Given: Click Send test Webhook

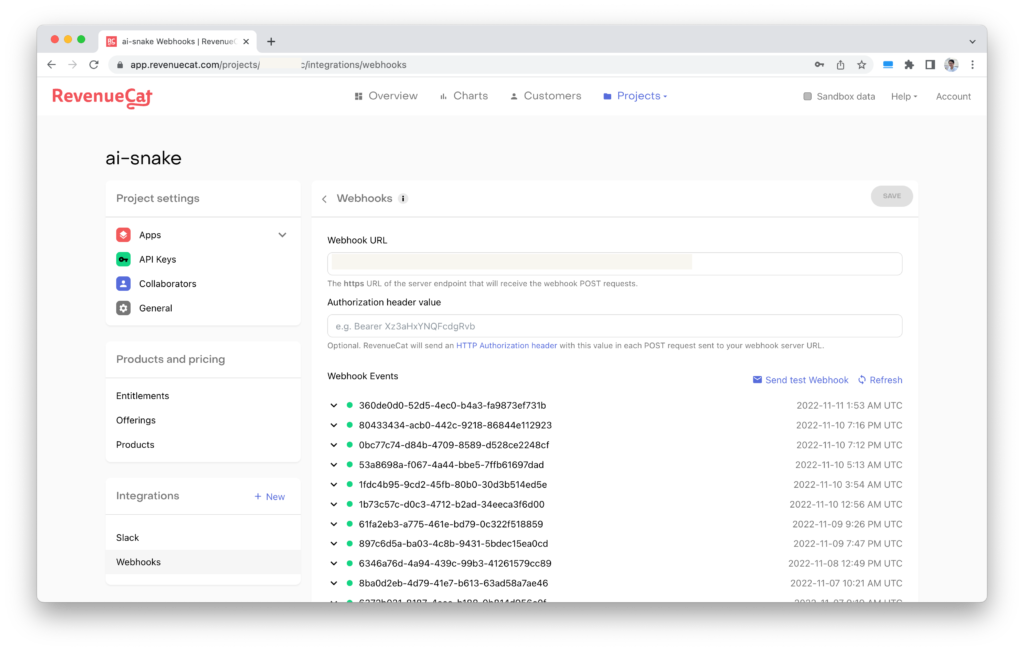Looking at the screenshot, I should tap(801, 380).
